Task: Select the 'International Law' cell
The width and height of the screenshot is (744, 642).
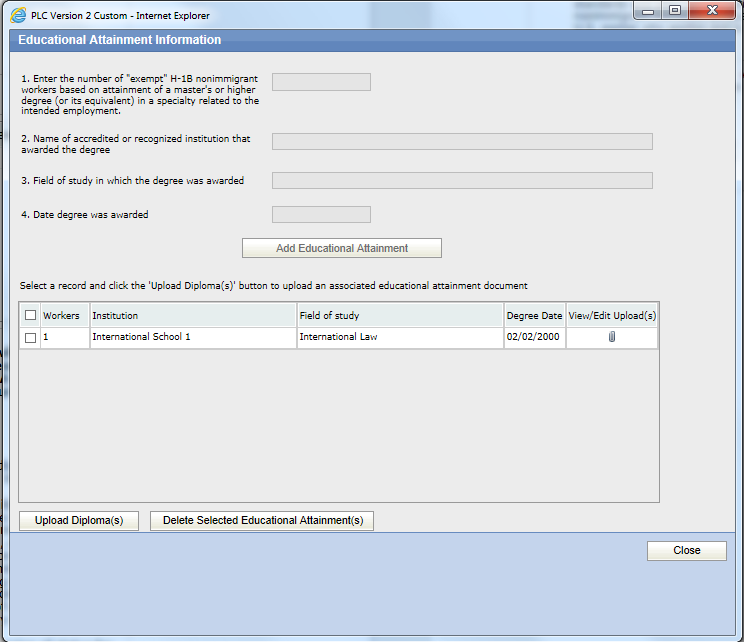Action: (x=400, y=337)
